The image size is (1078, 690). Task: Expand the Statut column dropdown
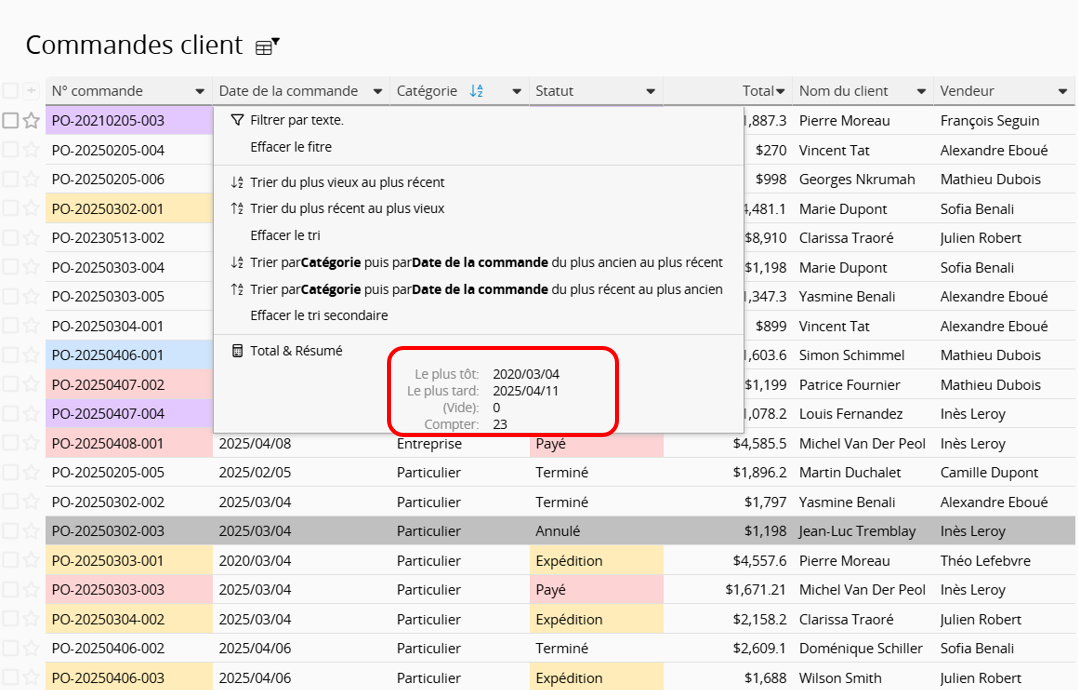[650, 91]
